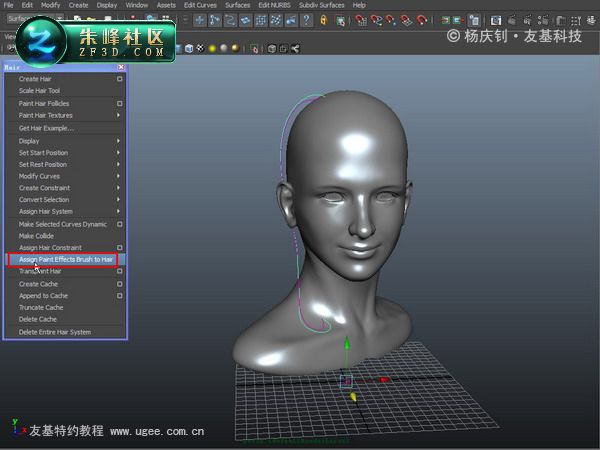Enable snap to points magnet
Viewport: 600px width, 450px height.
tap(391, 20)
